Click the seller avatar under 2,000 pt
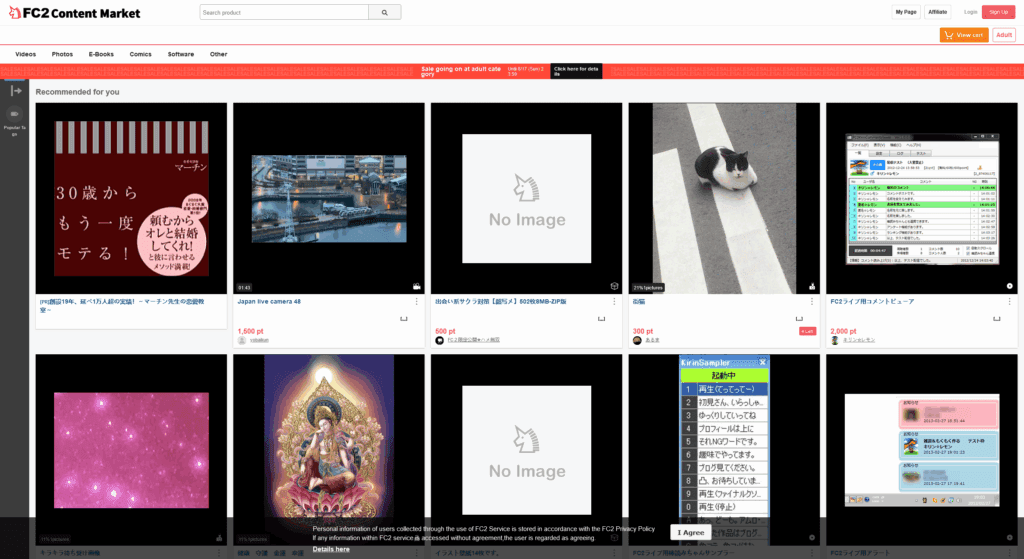Image resolution: width=1024 pixels, height=559 pixels. pos(835,340)
